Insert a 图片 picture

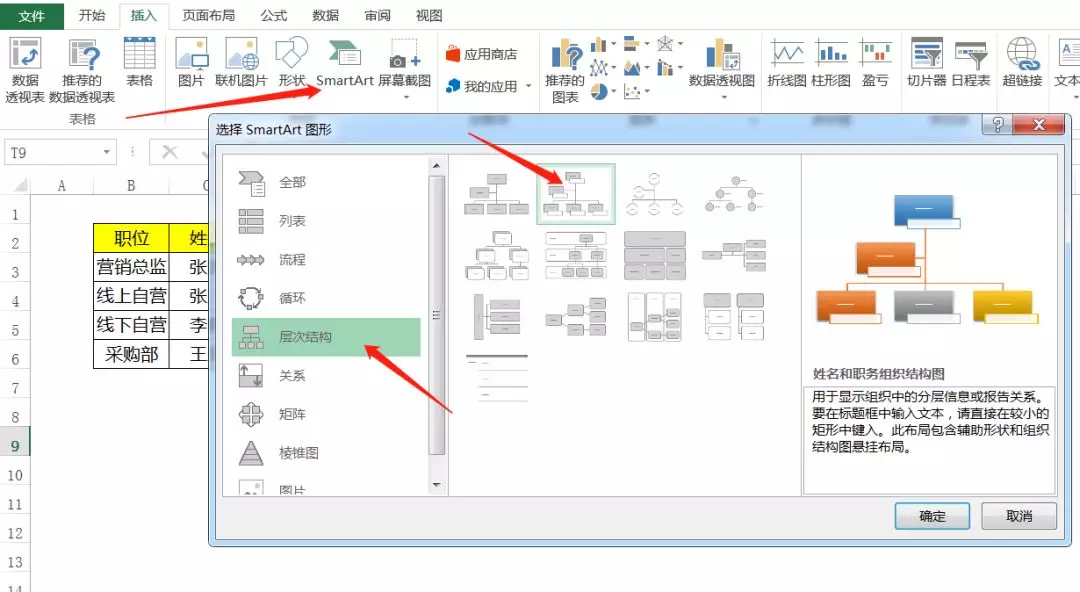(191, 63)
